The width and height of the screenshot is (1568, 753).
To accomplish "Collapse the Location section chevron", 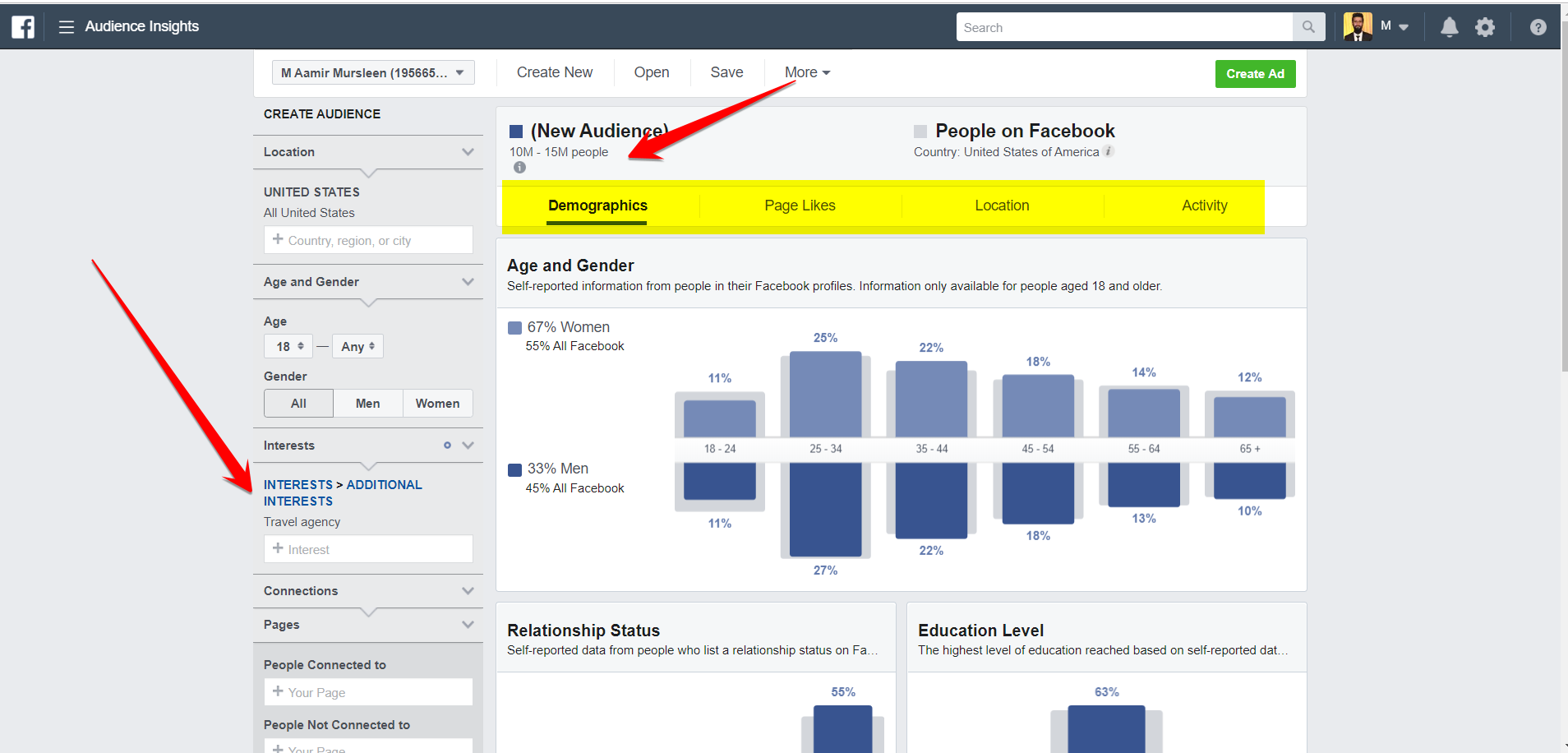I will (468, 152).
